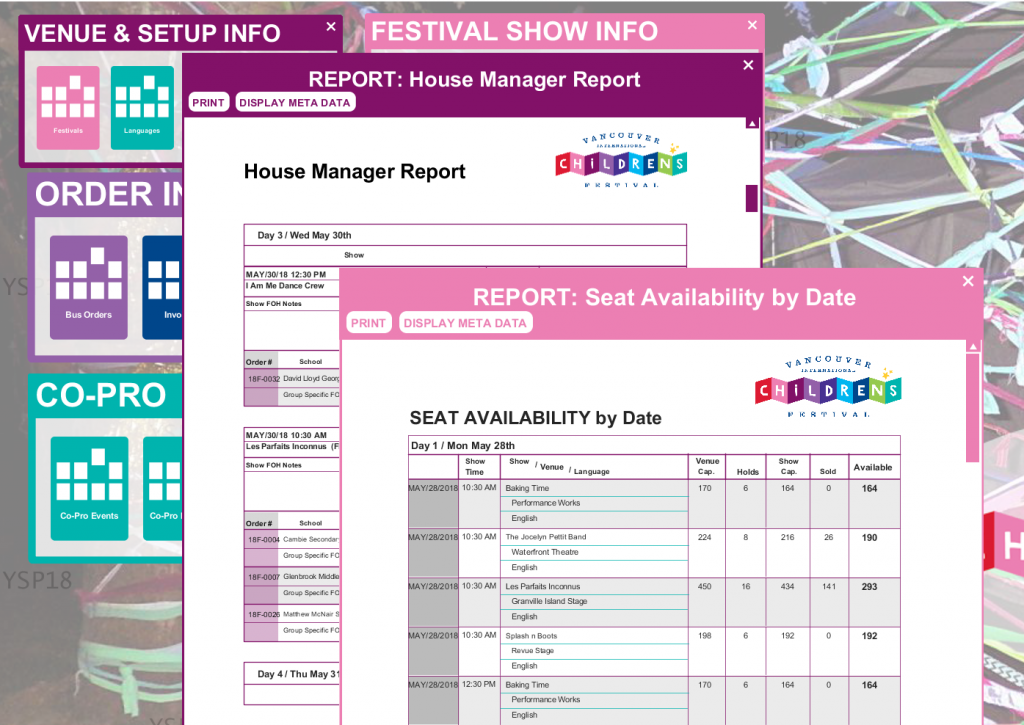Screen dimensions: 1024x725
Task: Click order number 18F-0004
Action: (263, 539)
